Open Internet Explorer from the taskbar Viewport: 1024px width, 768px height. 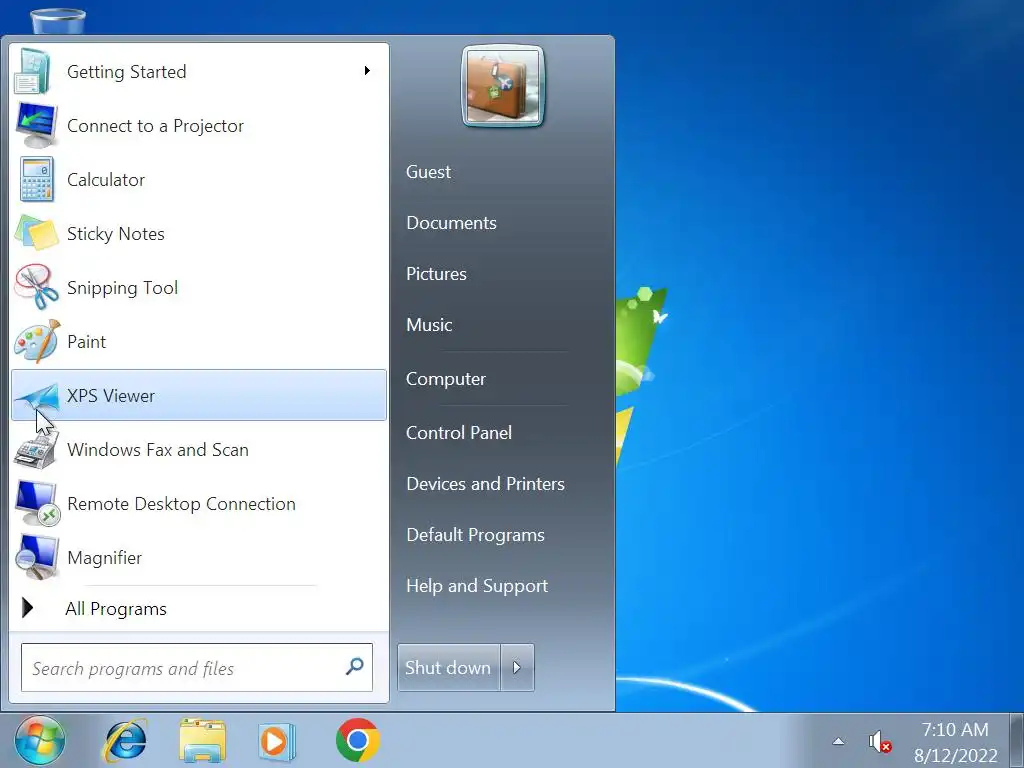(125, 741)
